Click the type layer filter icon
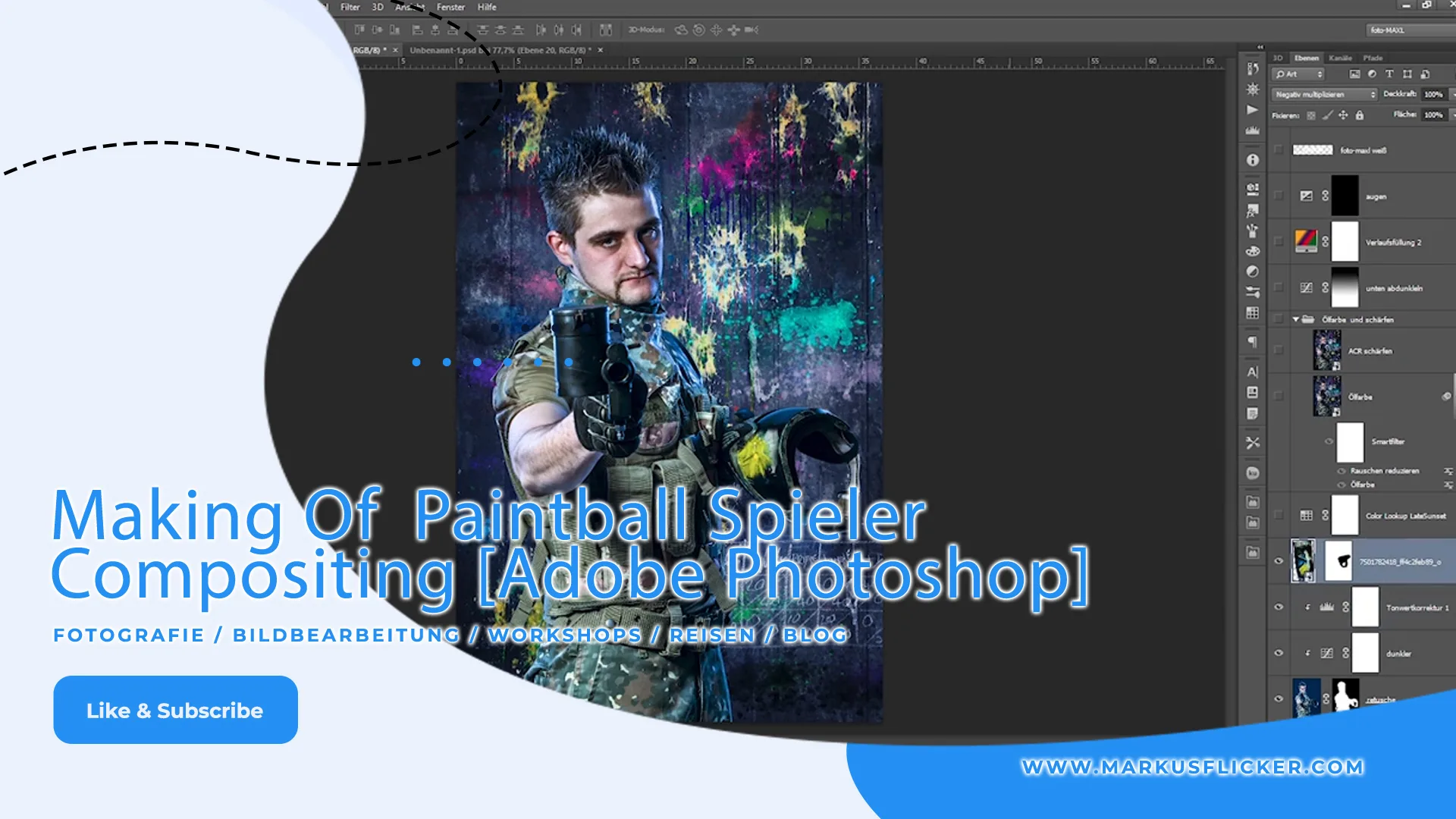Image resolution: width=1456 pixels, height=819 pixels. pyautogui.click(x=1389, y=74)
